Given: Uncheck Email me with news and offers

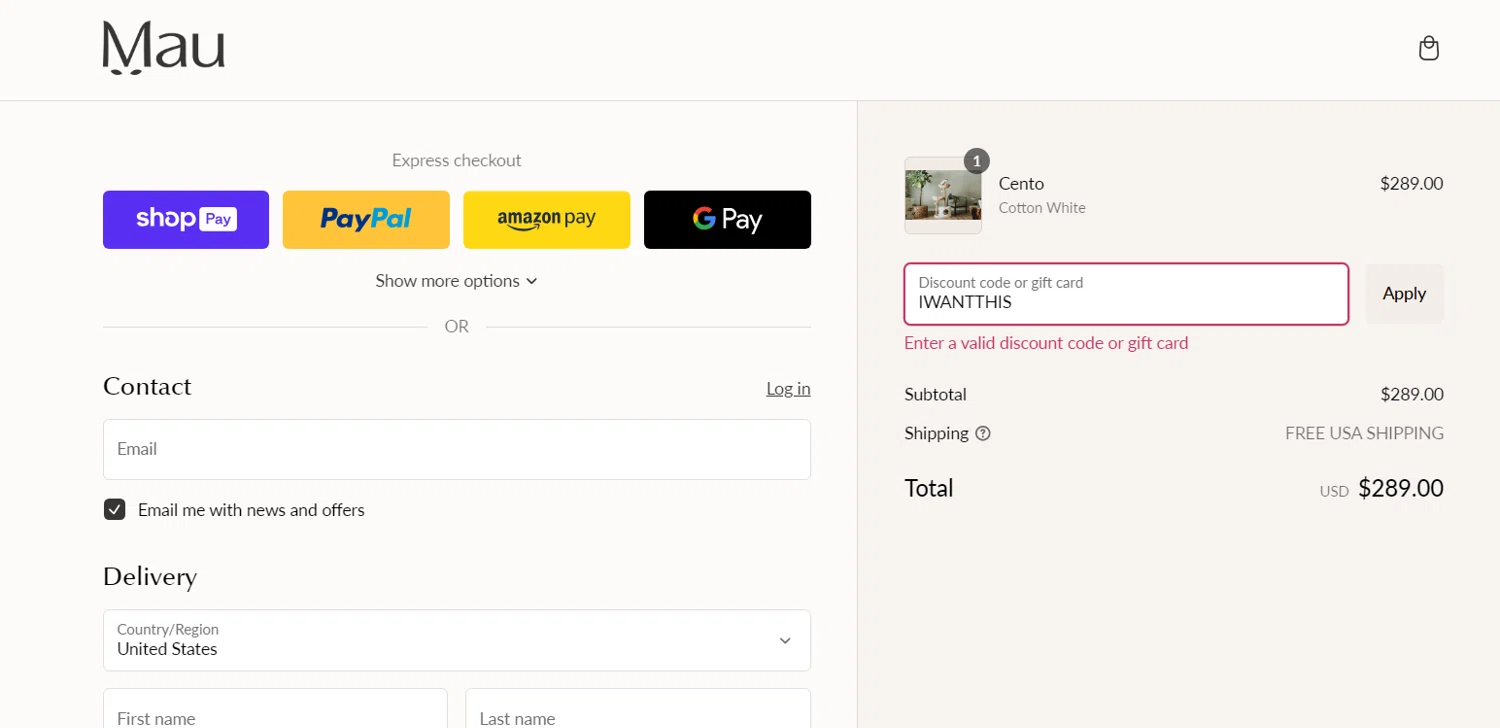Looking at the screenshot, I should 115,510.
